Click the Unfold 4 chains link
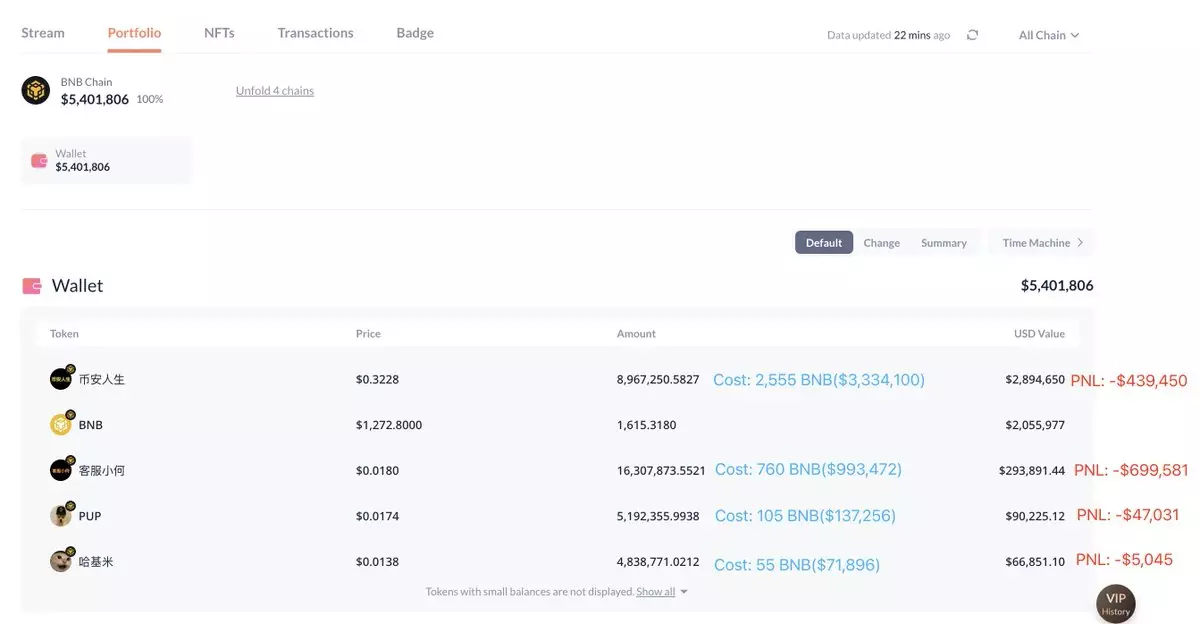The width and height of the screenshot is (1200, 624). coord(275,91)
